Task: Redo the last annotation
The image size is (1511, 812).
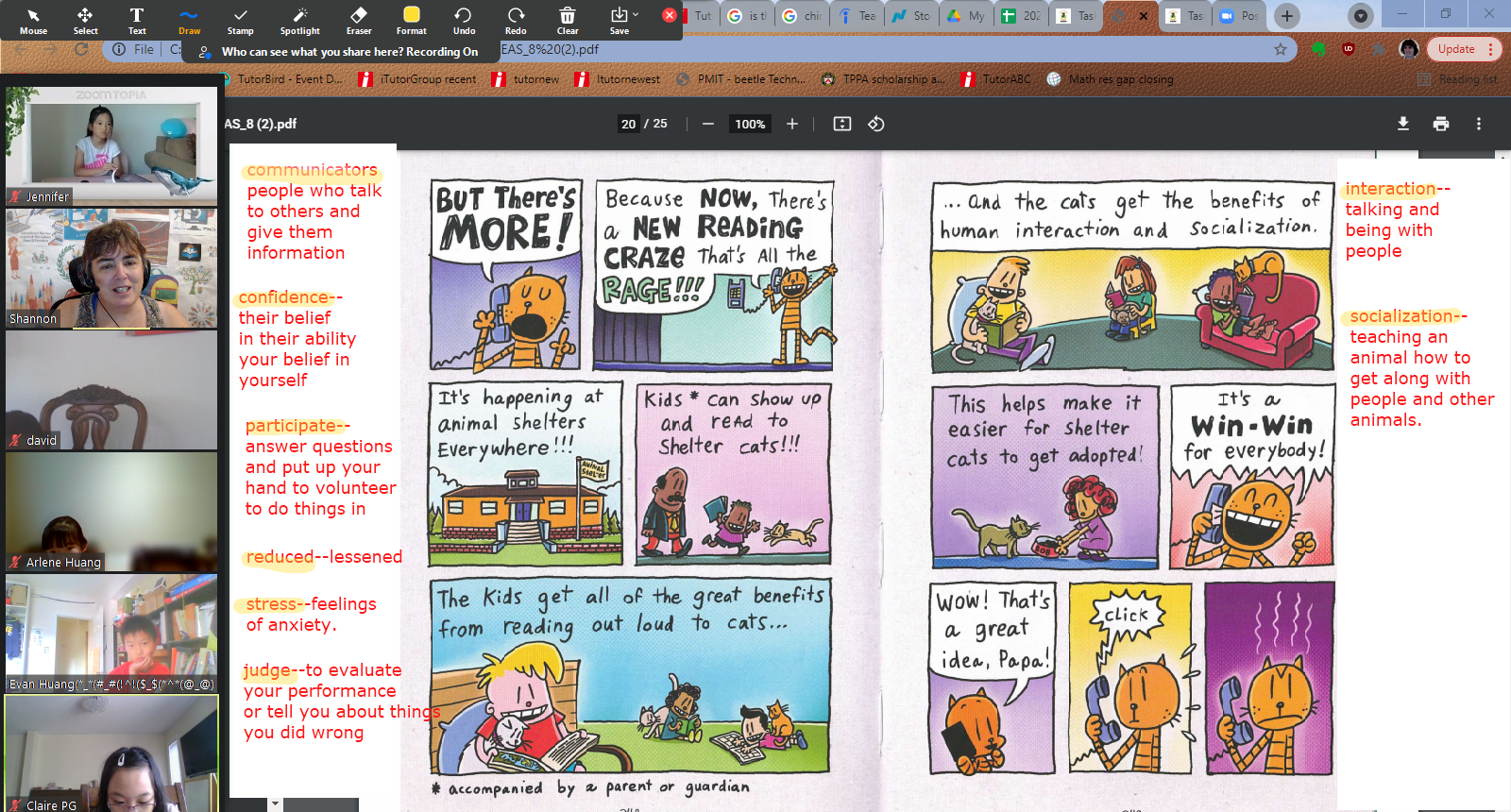Action: [516, 21]
